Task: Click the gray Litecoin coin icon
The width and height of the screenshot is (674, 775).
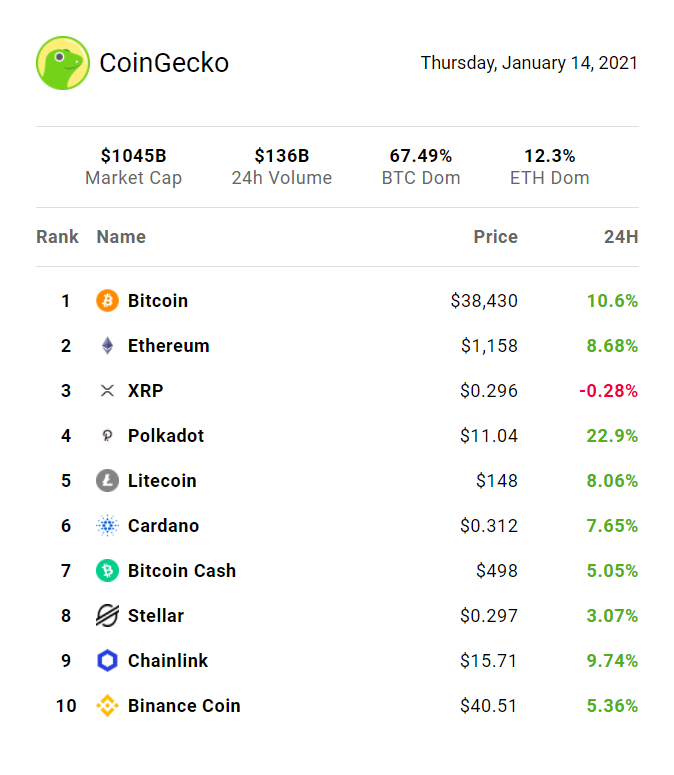Action: point(107,481)
